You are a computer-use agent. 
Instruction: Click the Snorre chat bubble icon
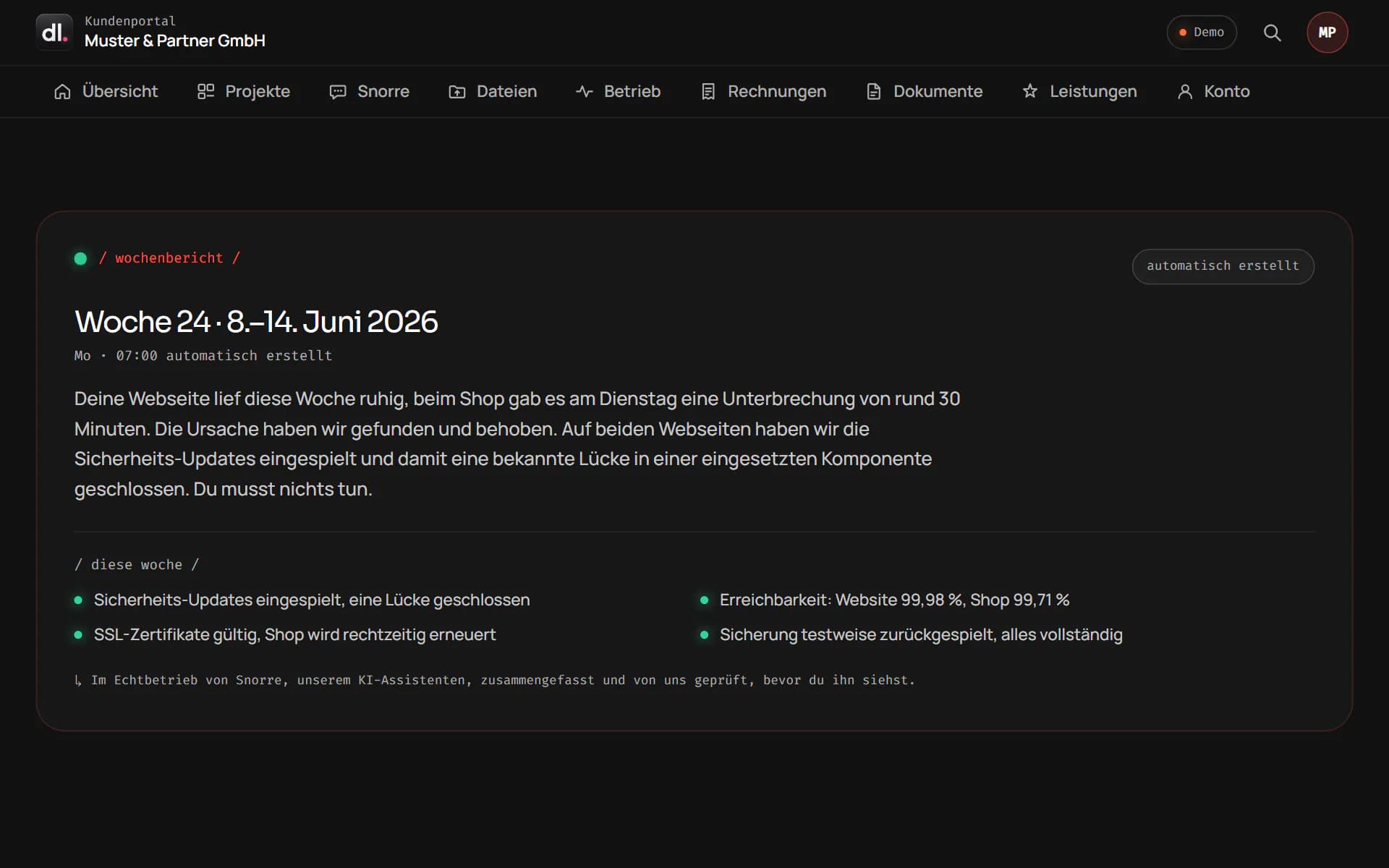click(338, 92)
